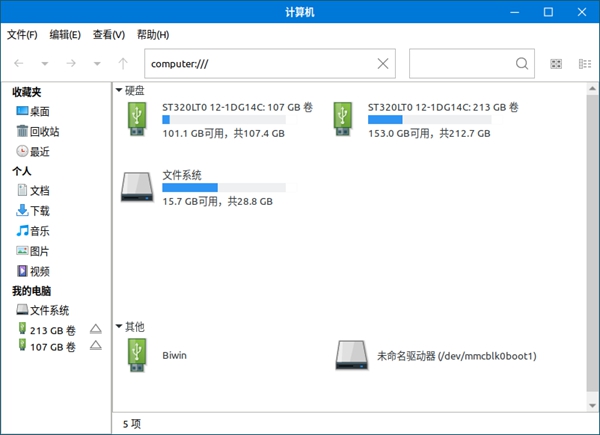This screenshot has height=435, width=600.
Task: Collapse the 其他 section triangle
Action: [x=119, y=326]
